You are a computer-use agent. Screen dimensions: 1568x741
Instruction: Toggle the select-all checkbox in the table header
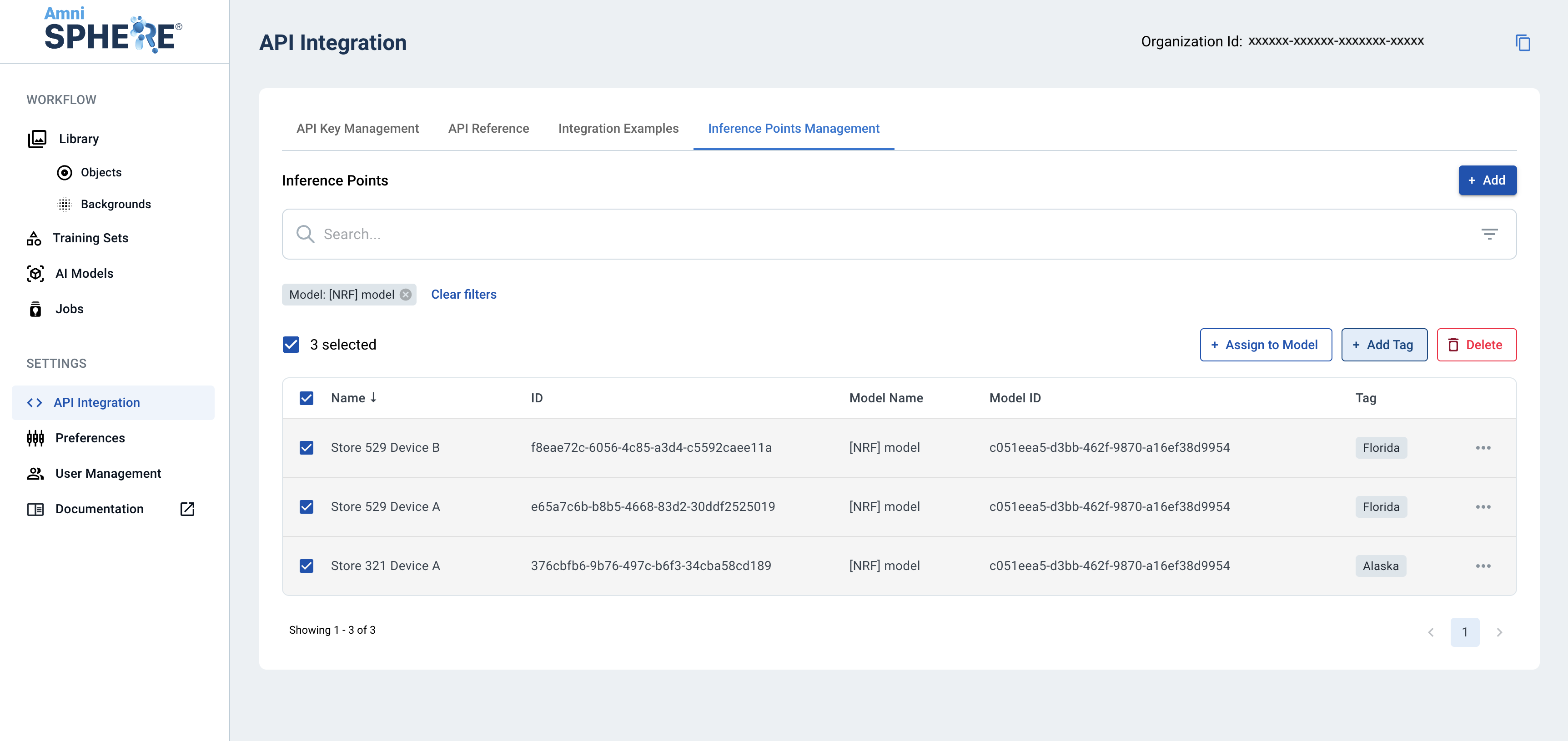[x=307, y=398]
